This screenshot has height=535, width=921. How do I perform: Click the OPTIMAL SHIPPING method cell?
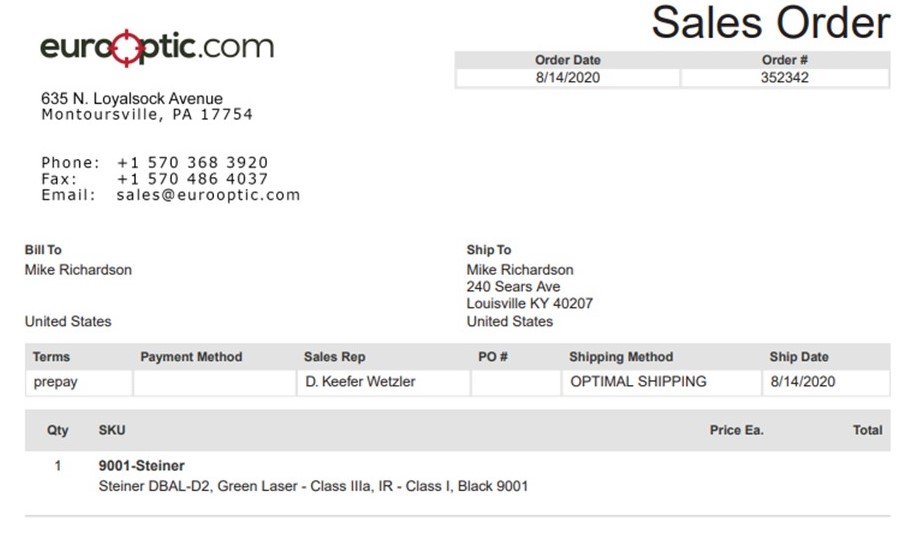point(638,381)
